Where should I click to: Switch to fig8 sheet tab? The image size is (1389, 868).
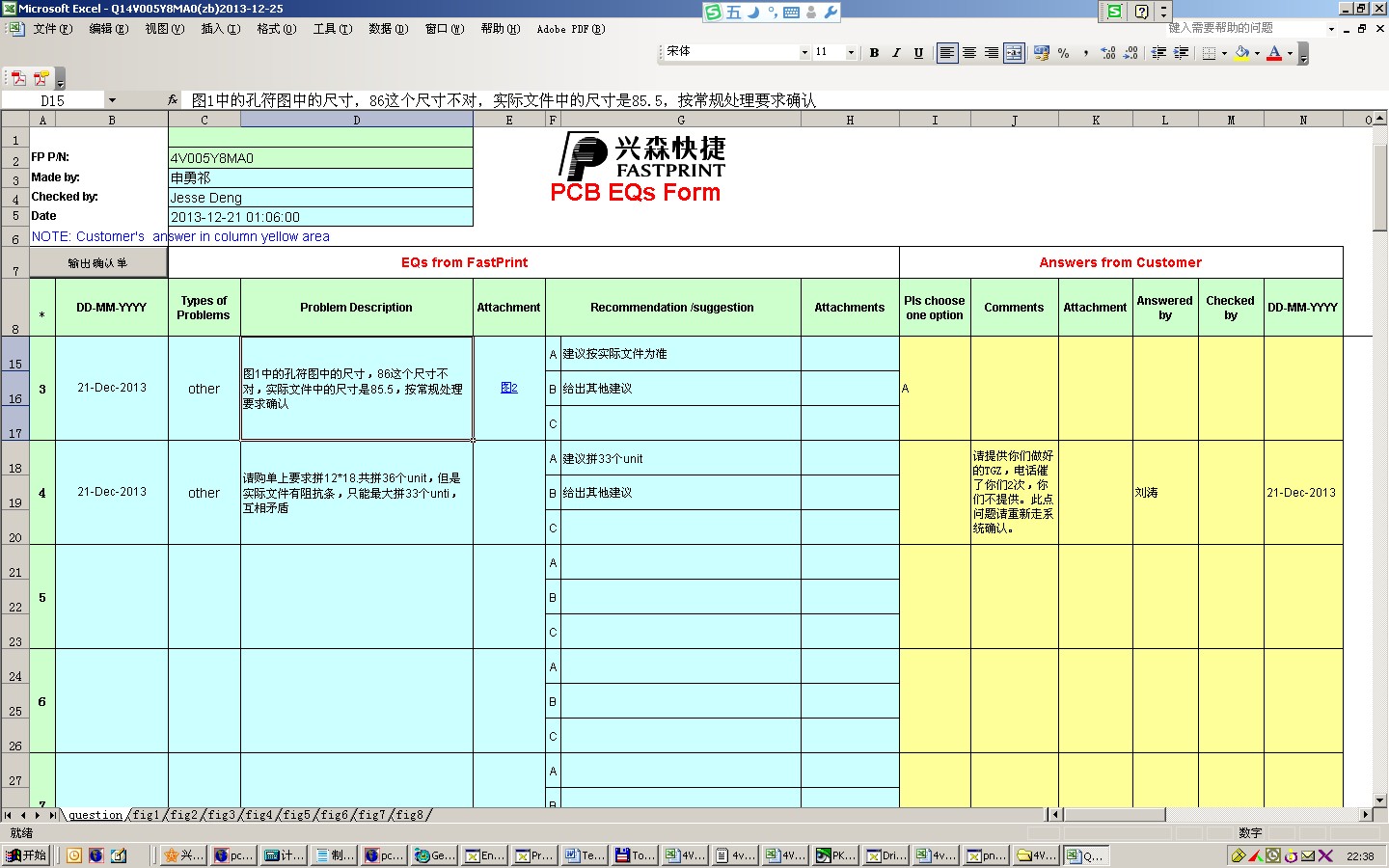pyautogui.click(x=409, y=815)
